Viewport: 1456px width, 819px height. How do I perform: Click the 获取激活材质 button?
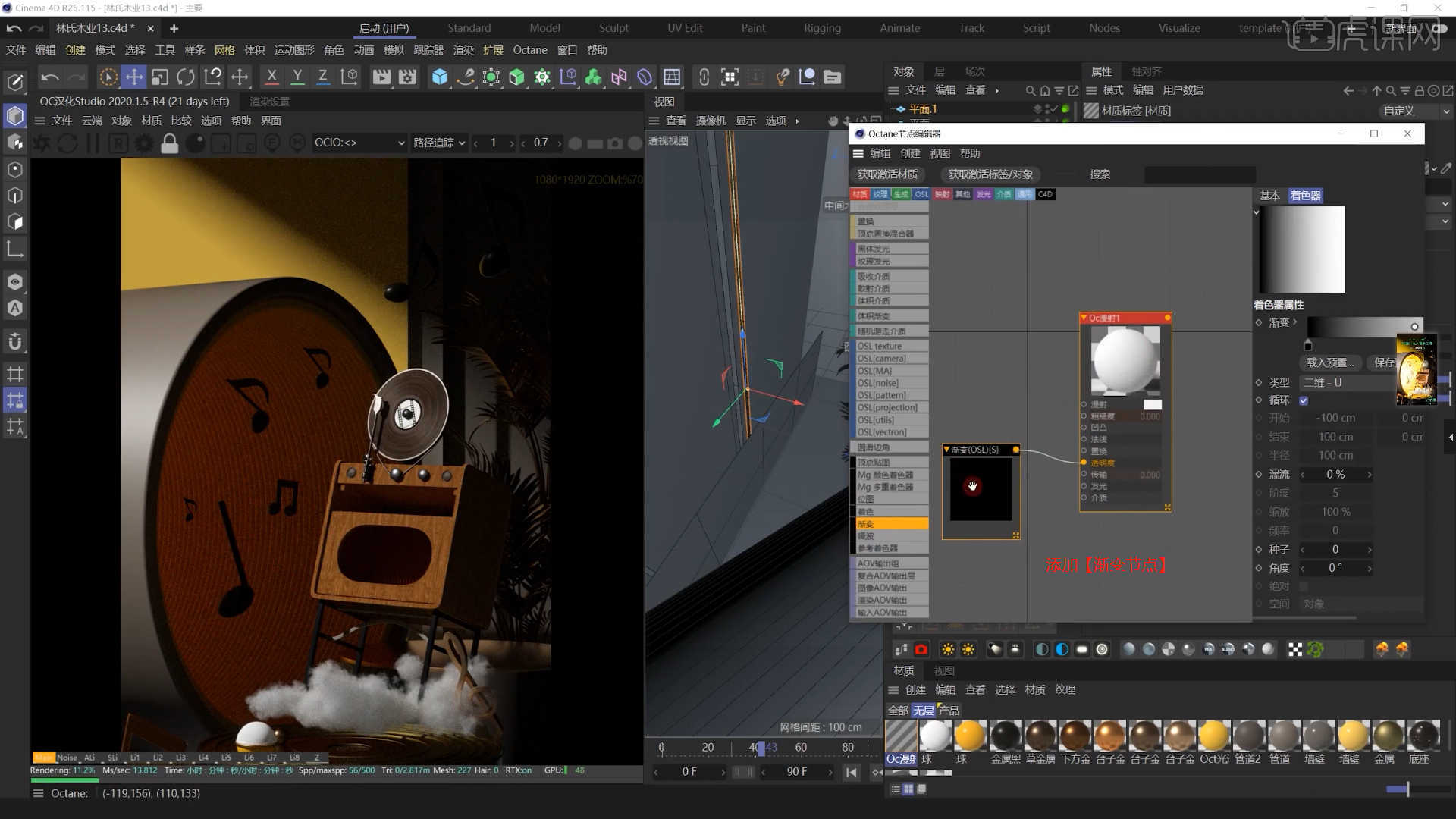[887, 174]
